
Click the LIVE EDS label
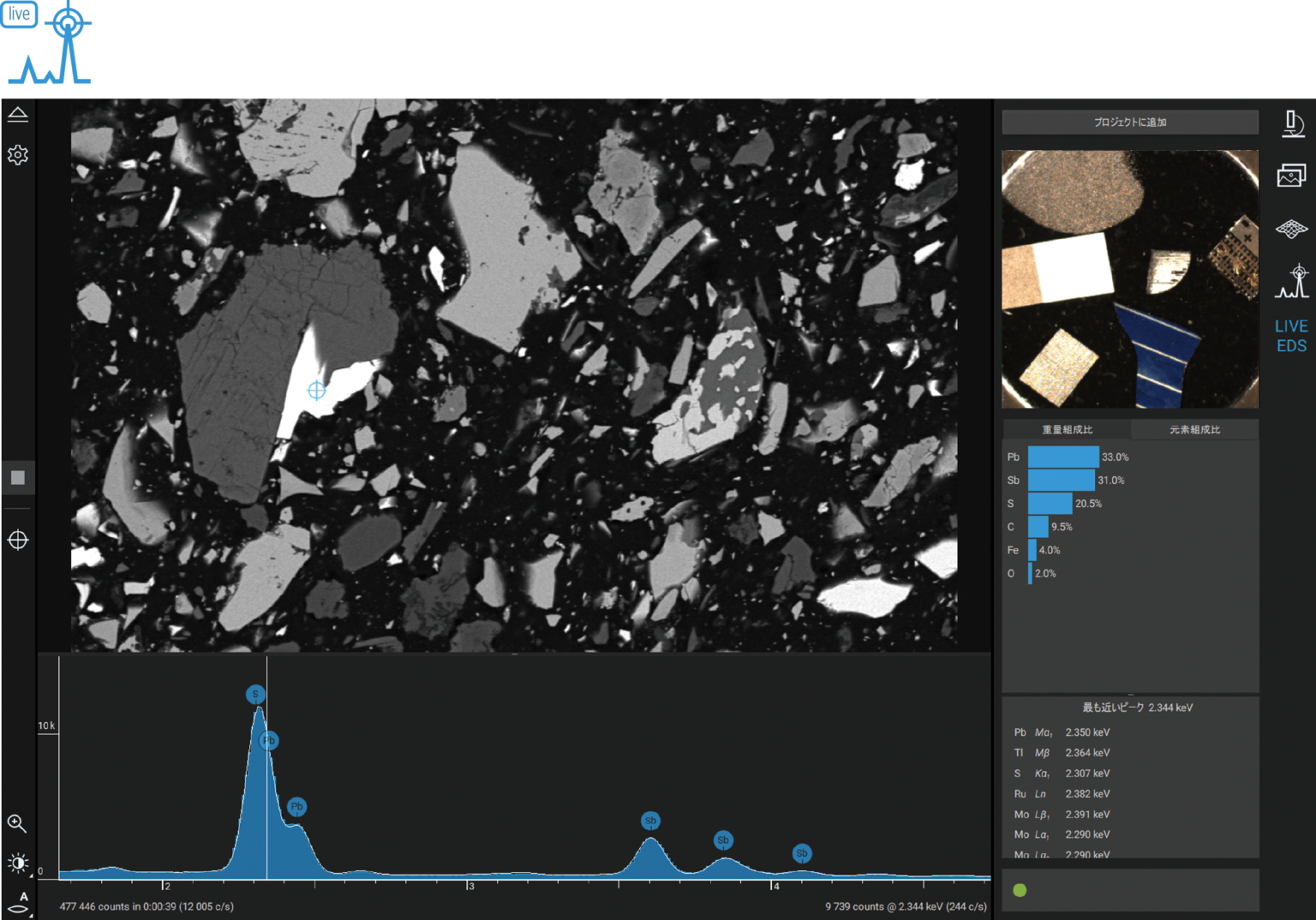[1291, 336]
